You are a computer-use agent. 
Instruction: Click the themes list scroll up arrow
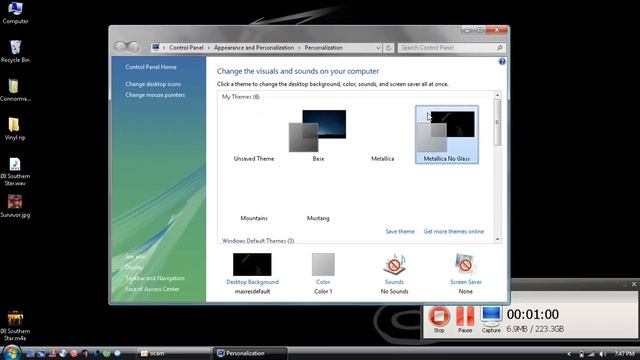click(498, 95)
